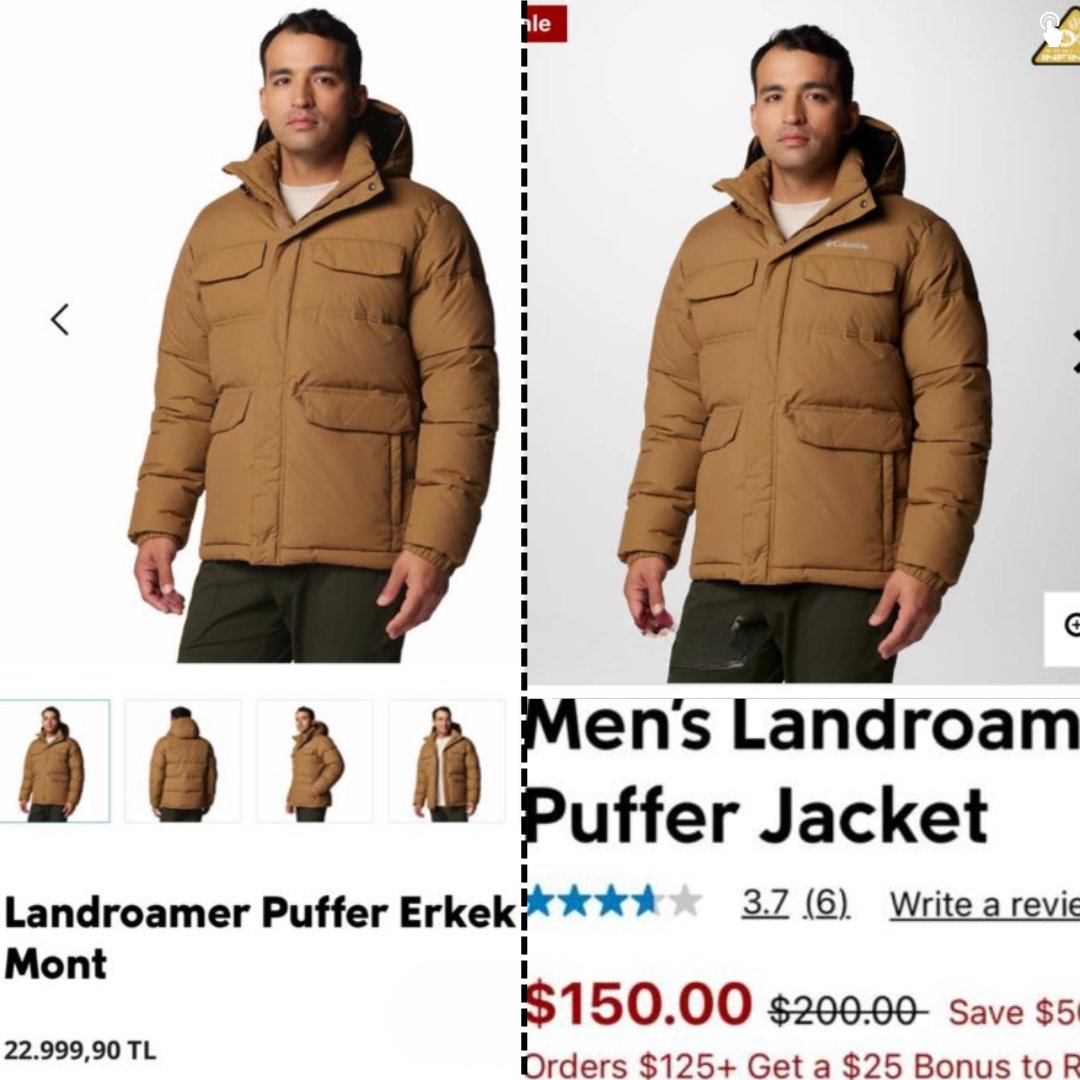Click the Landroamer Puffer Erkek Mont title
Image resolution: width=1080 pixels, height=1080 pixels.
click(259, 937)
